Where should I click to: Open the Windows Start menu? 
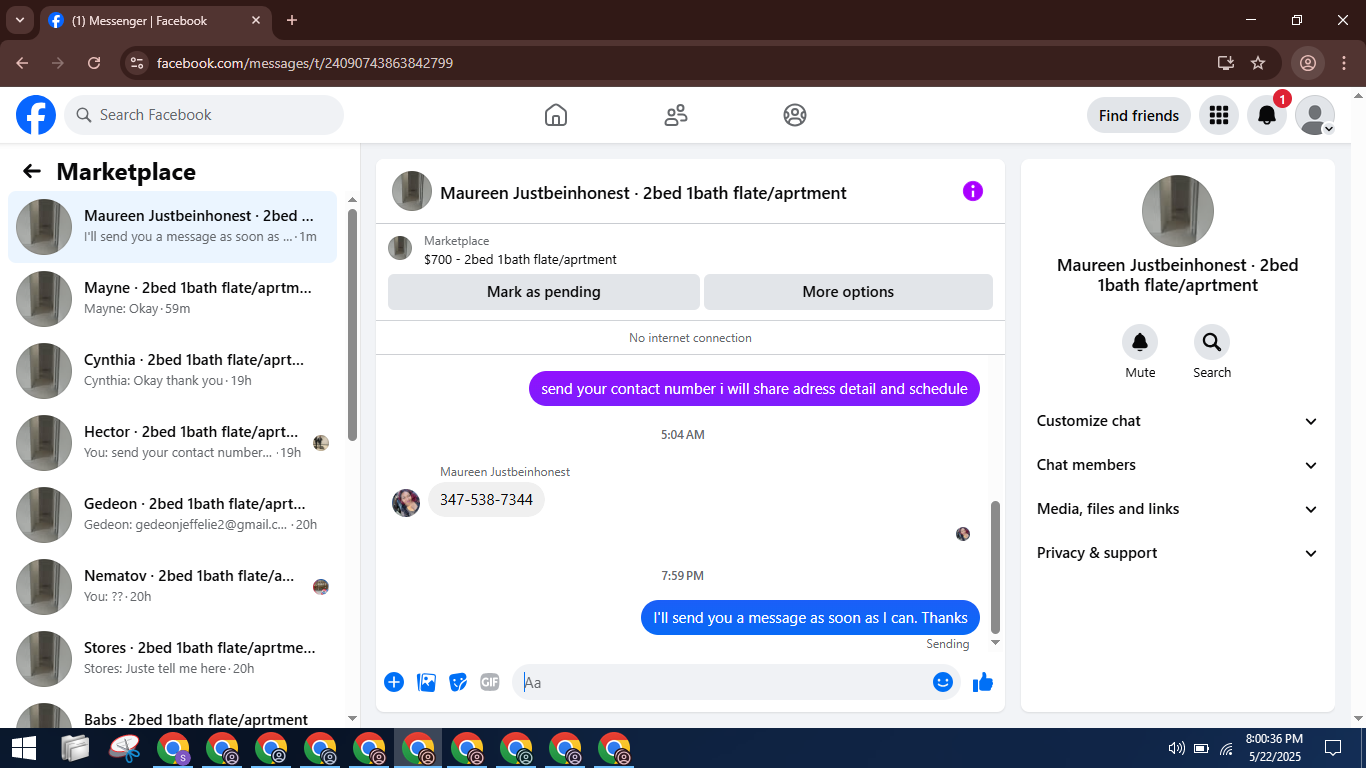point(24,748)
